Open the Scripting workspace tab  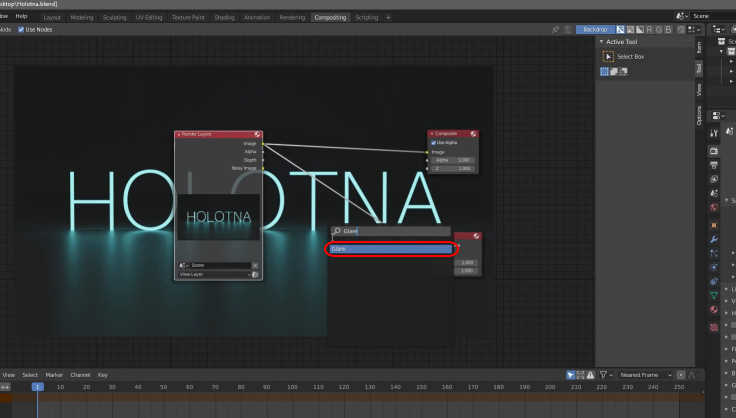[x=367, y=17]
